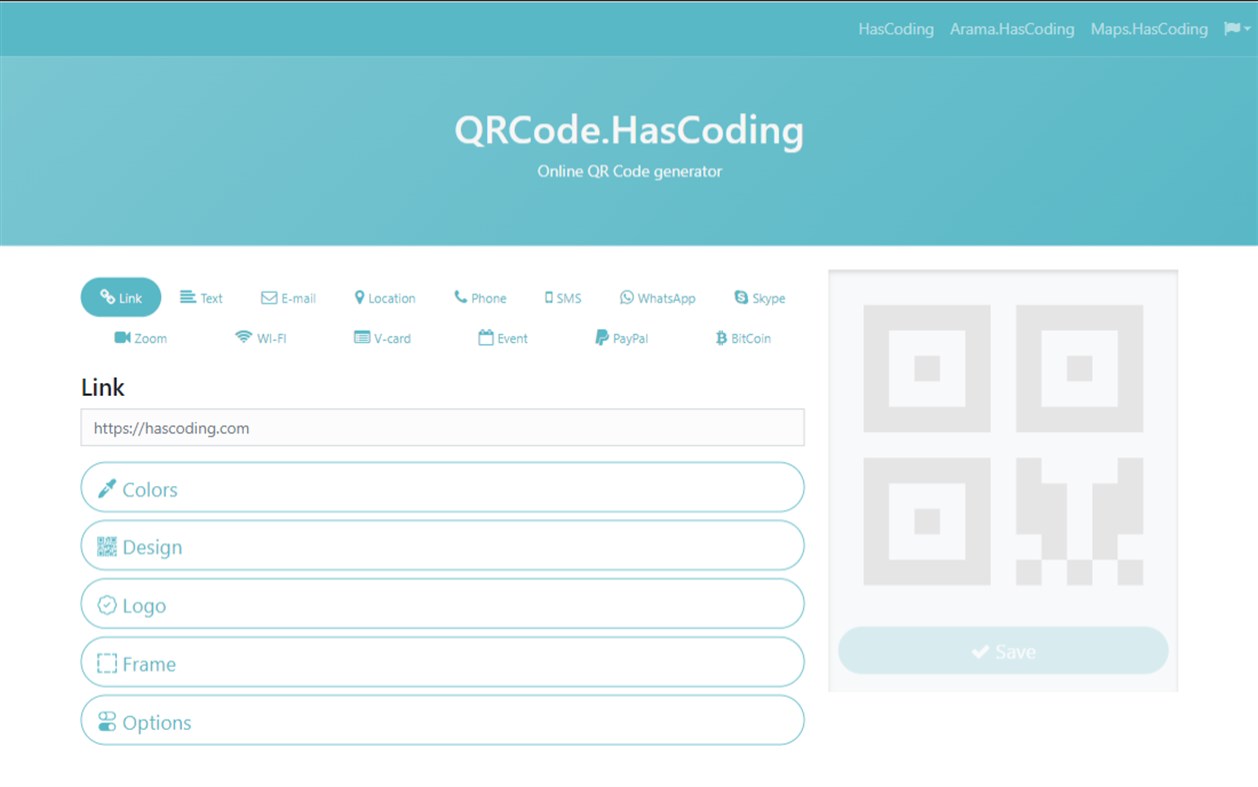Click the PayPal logo icon
The image size is (1258, 787).
(602, 338)
